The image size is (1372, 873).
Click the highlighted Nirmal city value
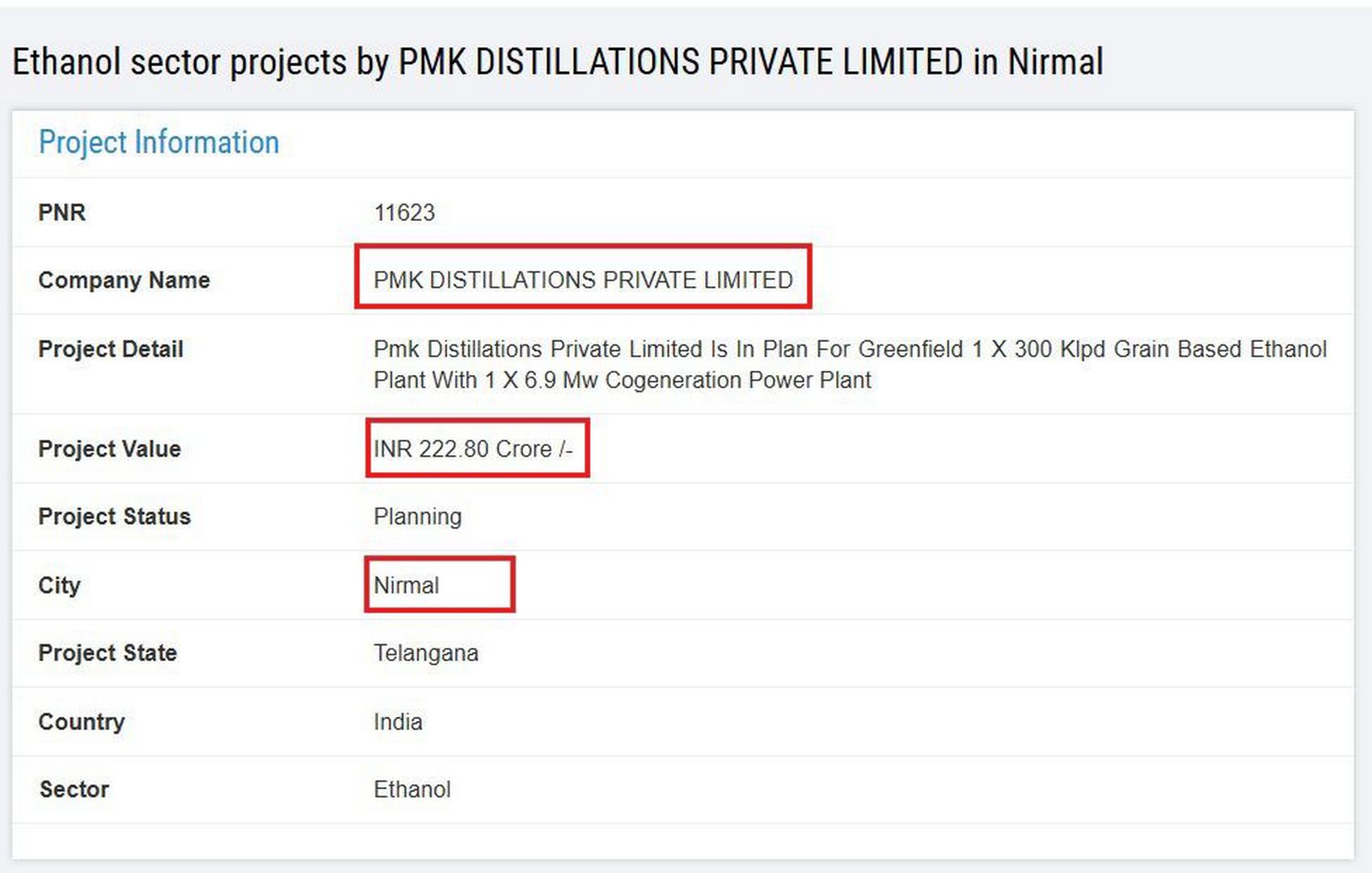click(406, 585)
